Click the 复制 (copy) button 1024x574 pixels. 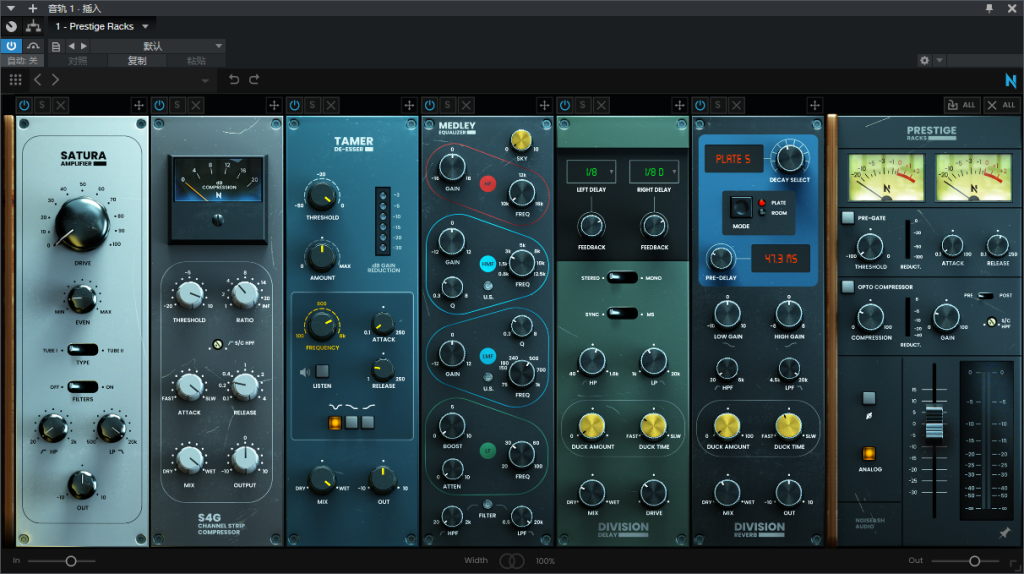[x=137, y=61]
